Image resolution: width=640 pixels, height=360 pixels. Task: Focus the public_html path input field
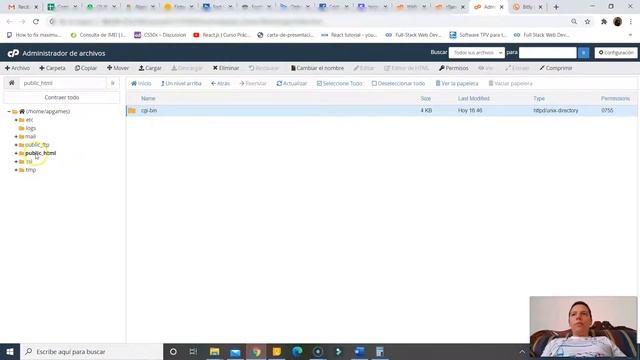63,83
